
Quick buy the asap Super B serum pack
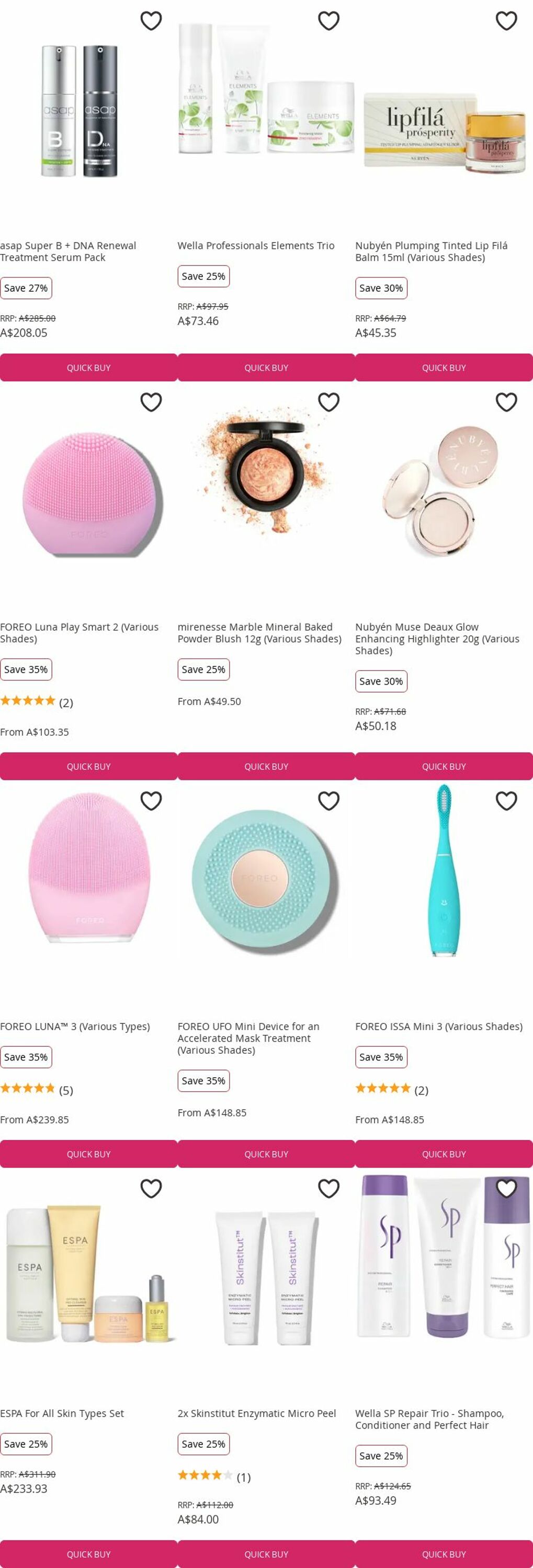89,367
